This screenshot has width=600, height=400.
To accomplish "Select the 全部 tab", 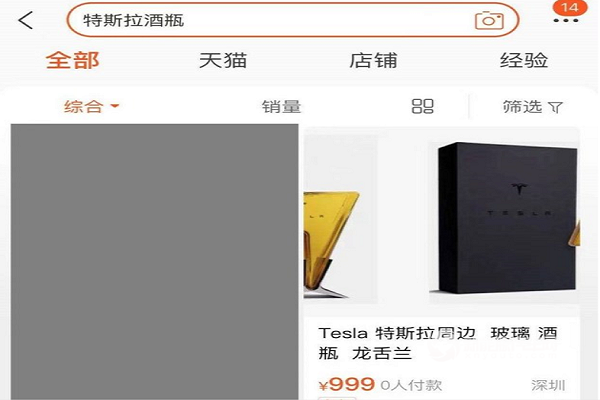I will point(73,60).
